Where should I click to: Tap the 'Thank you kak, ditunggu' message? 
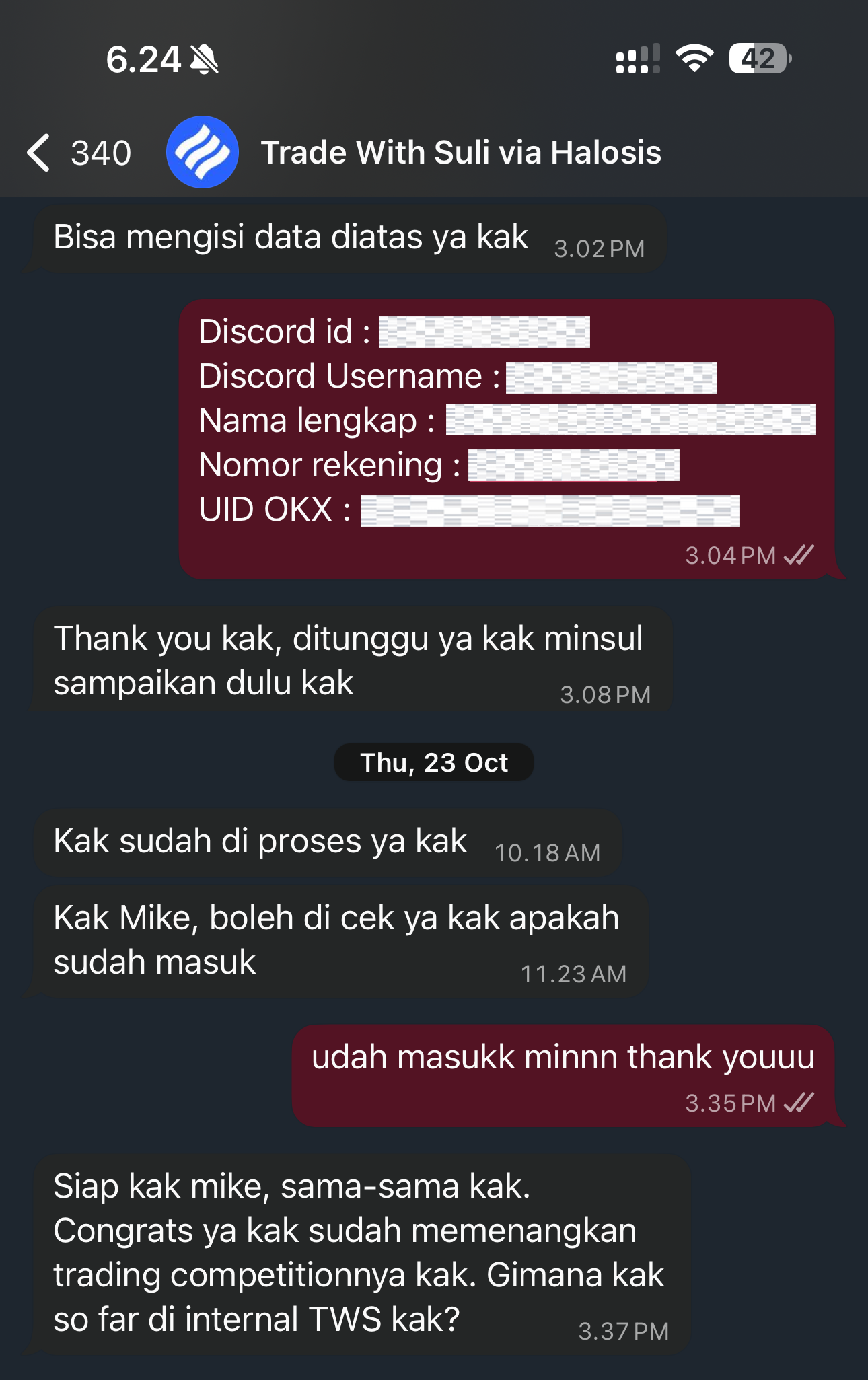pos(350,659)
